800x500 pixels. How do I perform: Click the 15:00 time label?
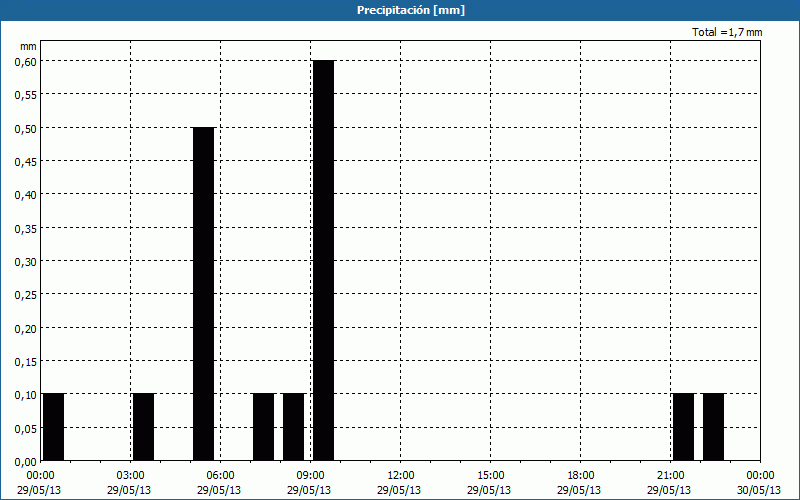[x=491, y=476]
